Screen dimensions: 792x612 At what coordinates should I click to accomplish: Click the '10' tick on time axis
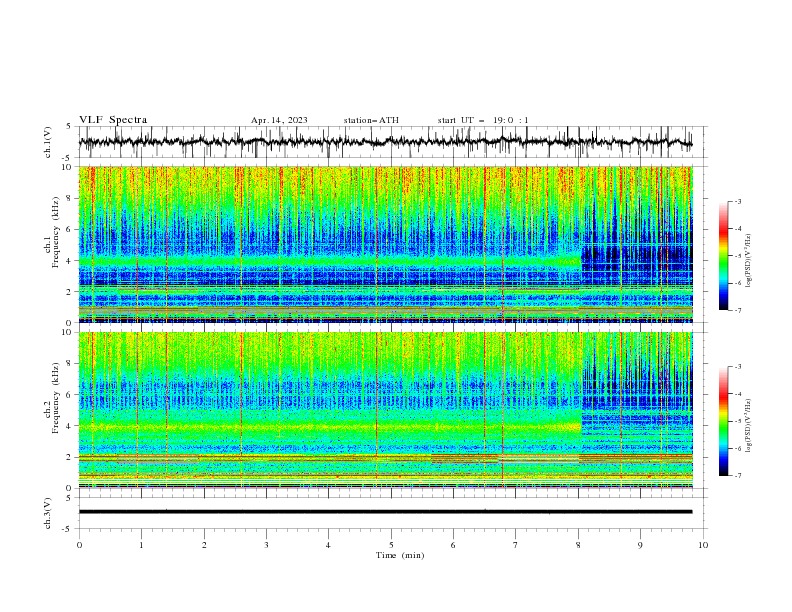click(703, 545)
